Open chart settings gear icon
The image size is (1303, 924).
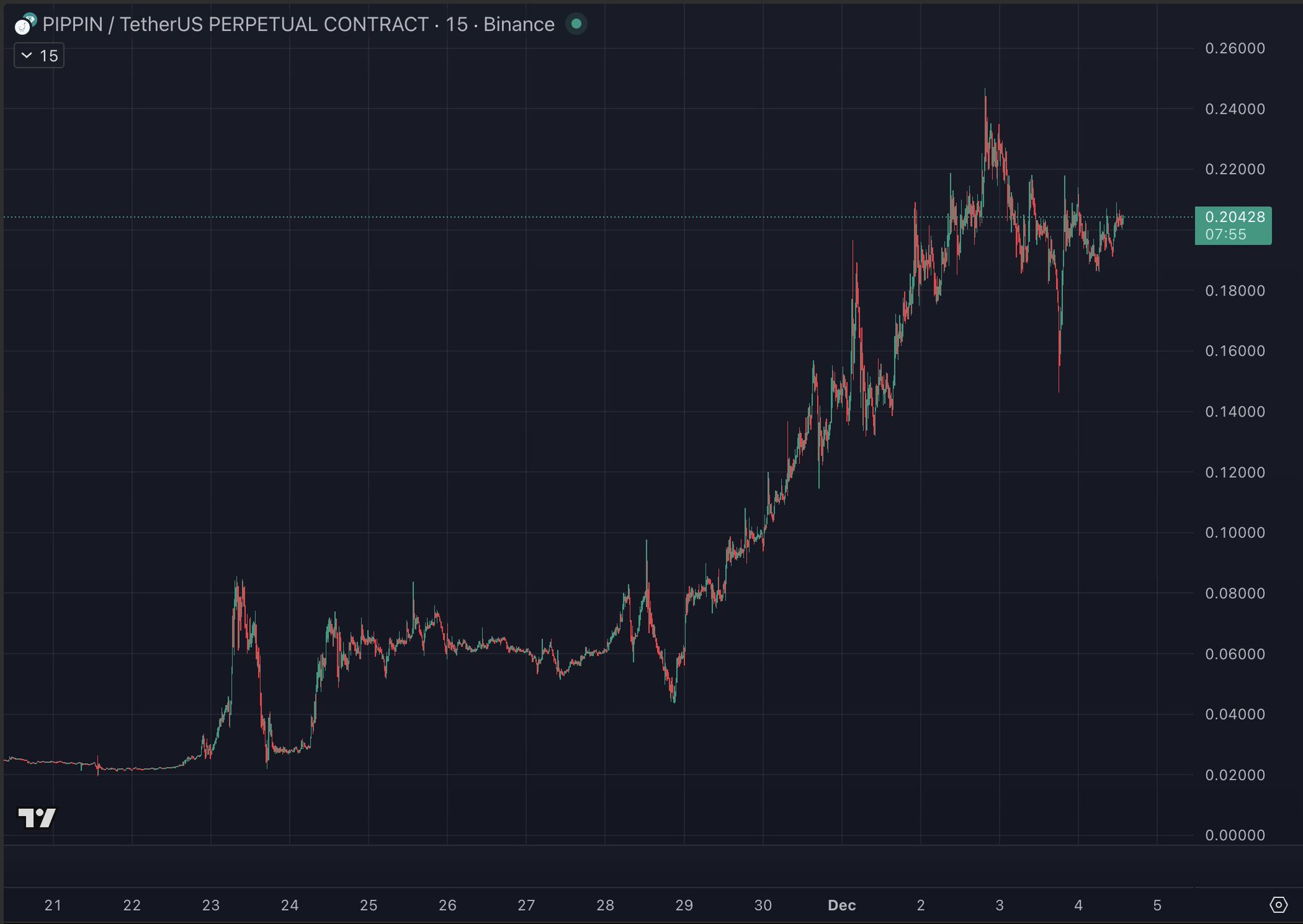1278,904
